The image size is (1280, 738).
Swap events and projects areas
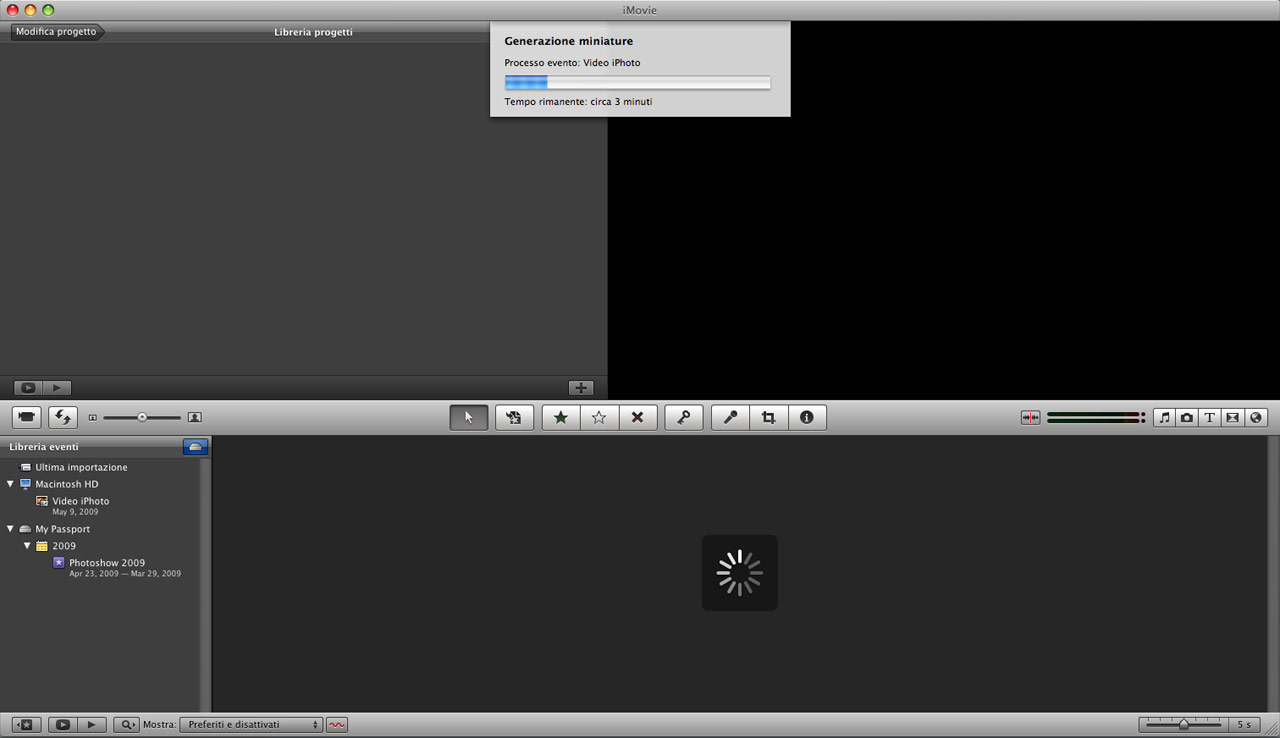63,417
